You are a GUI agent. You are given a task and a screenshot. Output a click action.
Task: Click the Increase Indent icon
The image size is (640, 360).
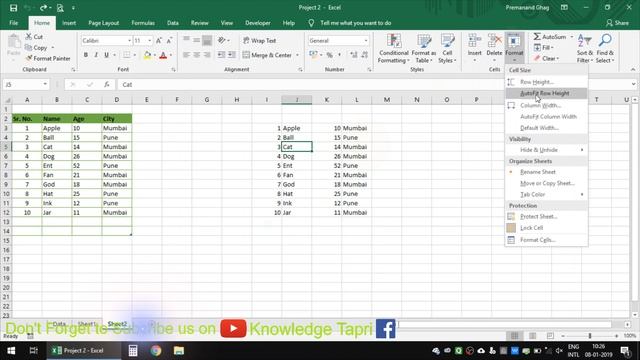pyautogui.click(x=231, y=55)
